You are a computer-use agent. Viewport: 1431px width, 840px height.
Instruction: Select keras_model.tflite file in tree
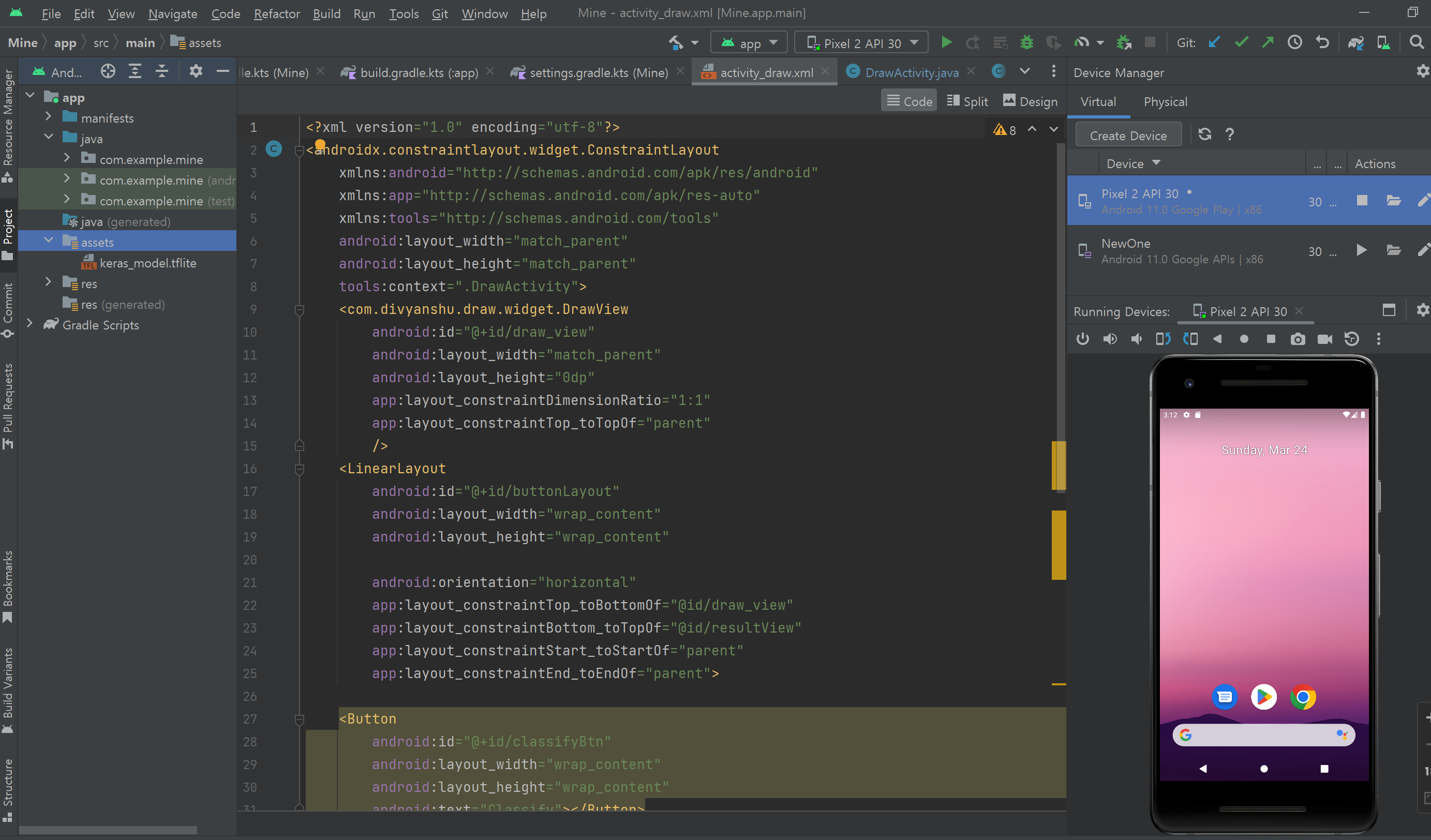click(147, 263)
